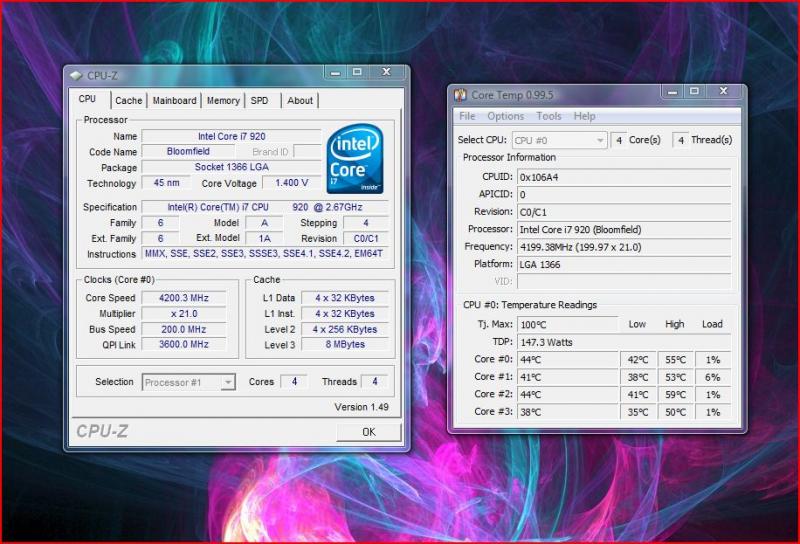Open the Cache tab in CPU-Z
Viewport: 800px width, 544px height.
pos(129,101)
